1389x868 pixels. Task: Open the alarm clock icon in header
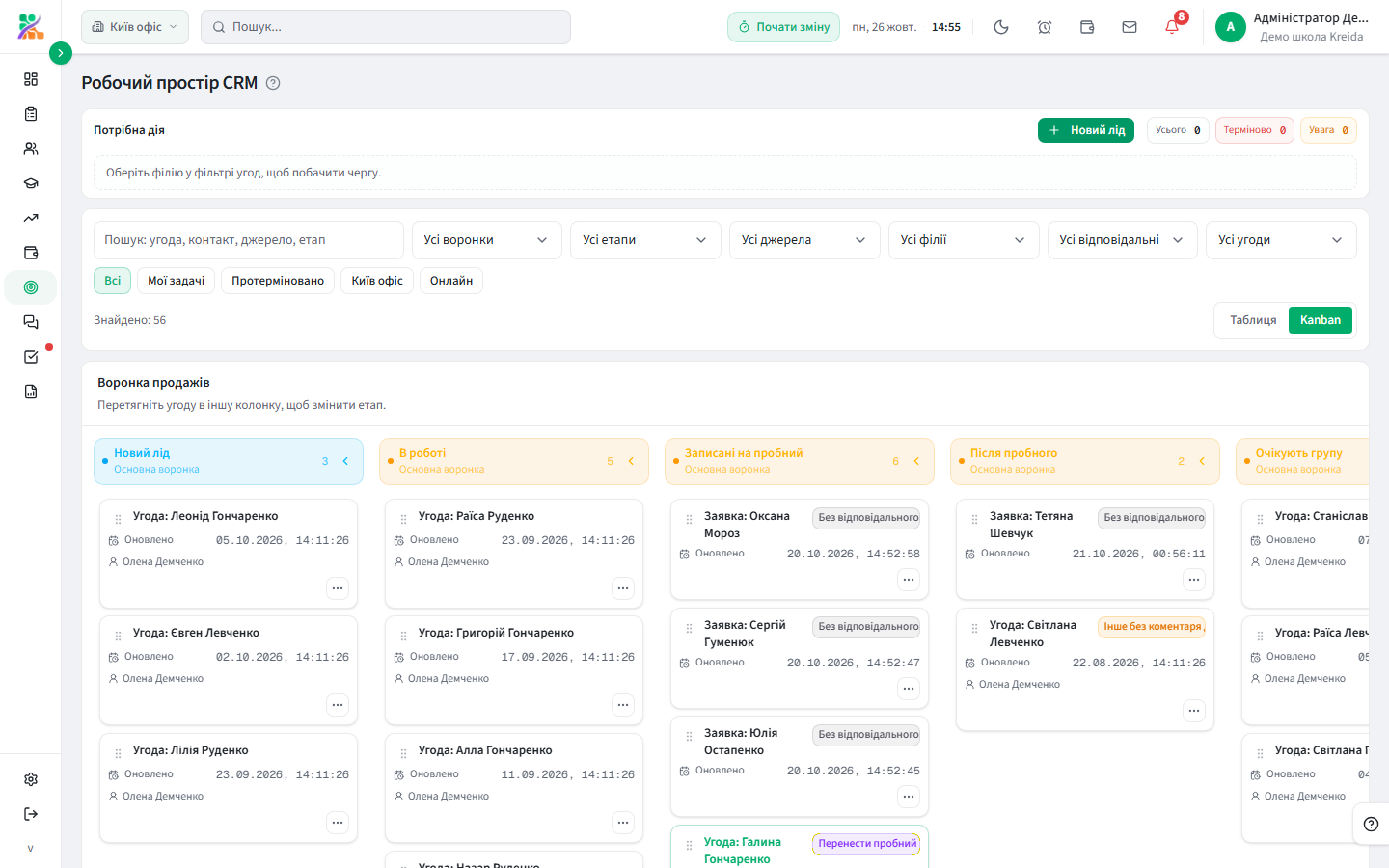tap(1045, 27)
